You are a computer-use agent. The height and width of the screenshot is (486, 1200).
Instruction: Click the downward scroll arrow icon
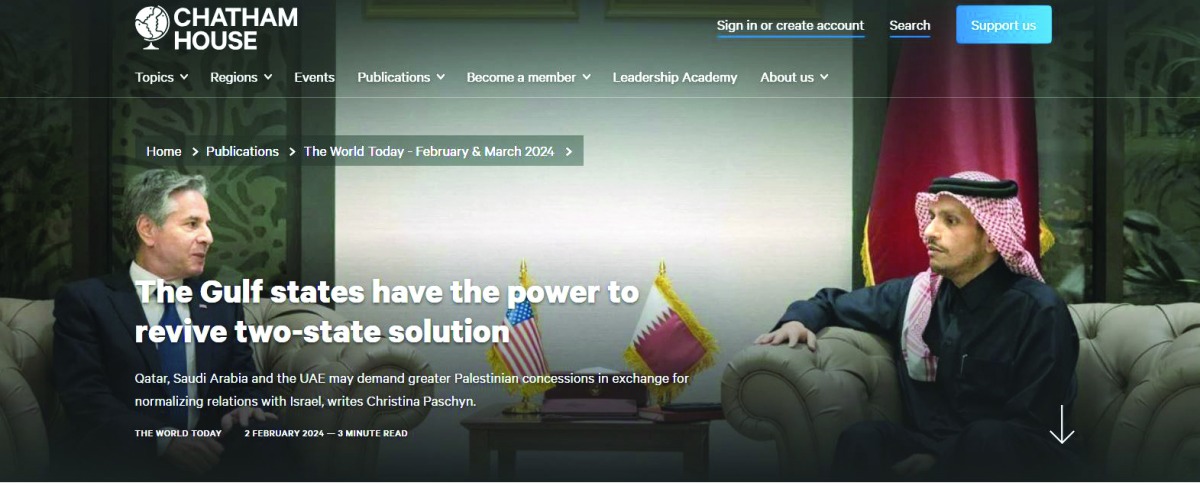point(1061,424)
